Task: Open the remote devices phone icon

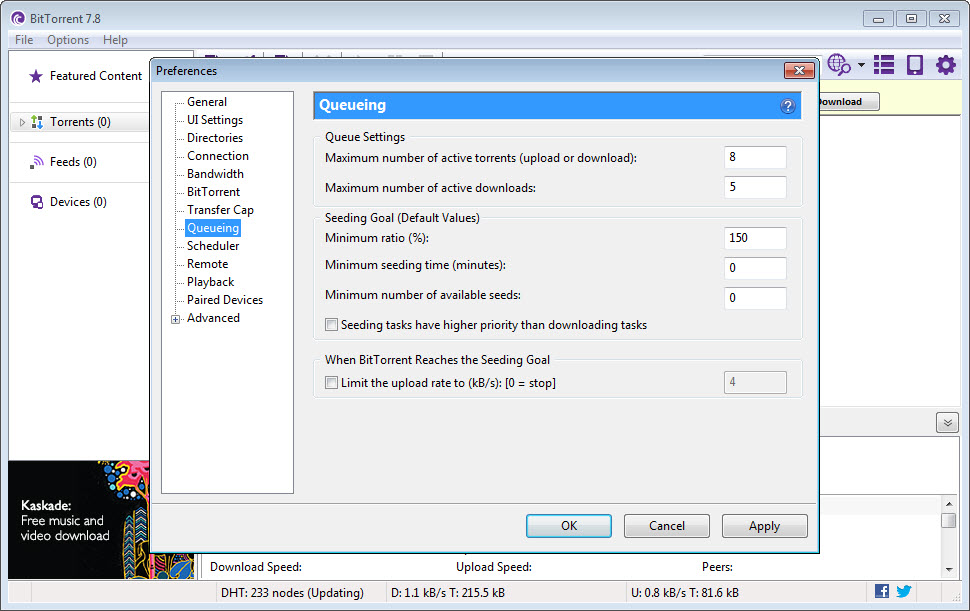Action: pos(914,64)
